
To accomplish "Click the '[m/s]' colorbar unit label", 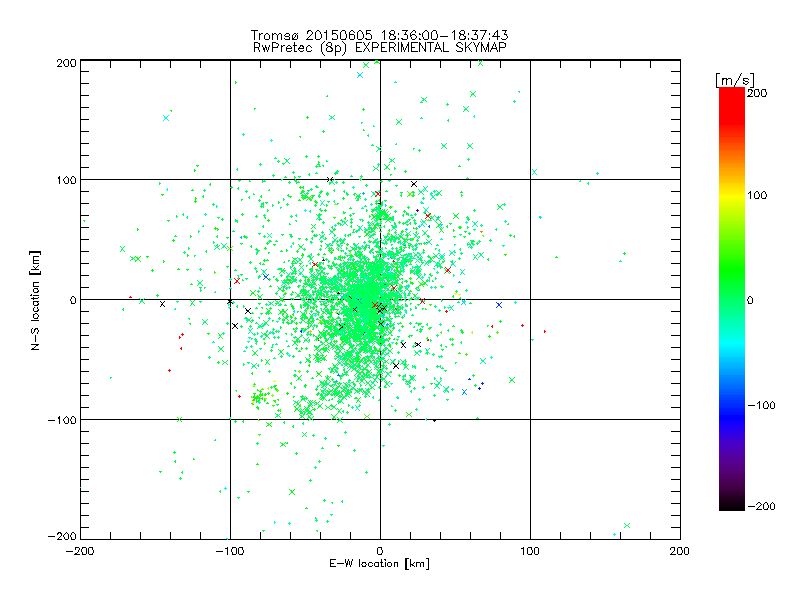I will tap(734, 80).
